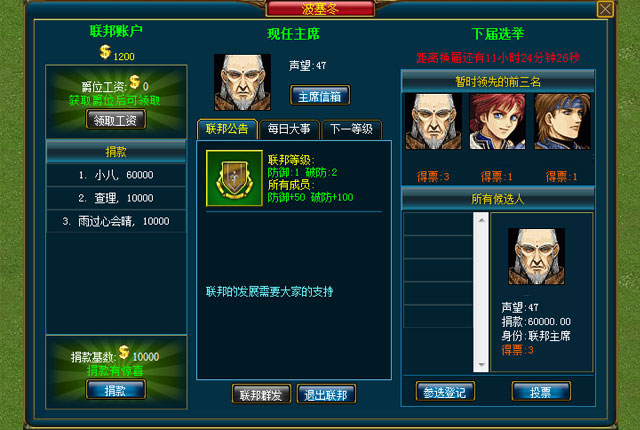Click selected candidate's large portrait
This screenshot has height=430, width=640.
536,256
